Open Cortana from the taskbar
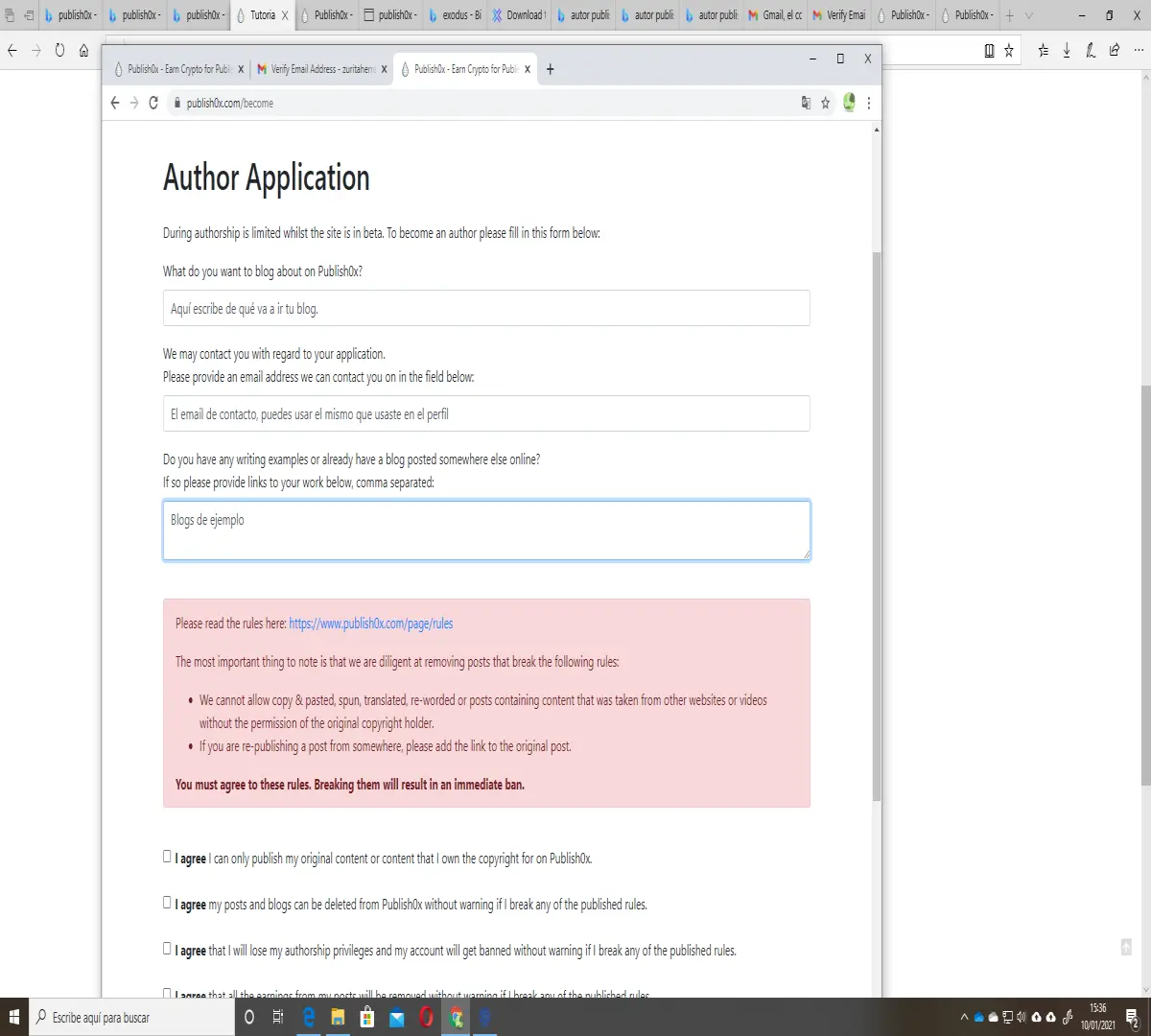 point(249,1017)
